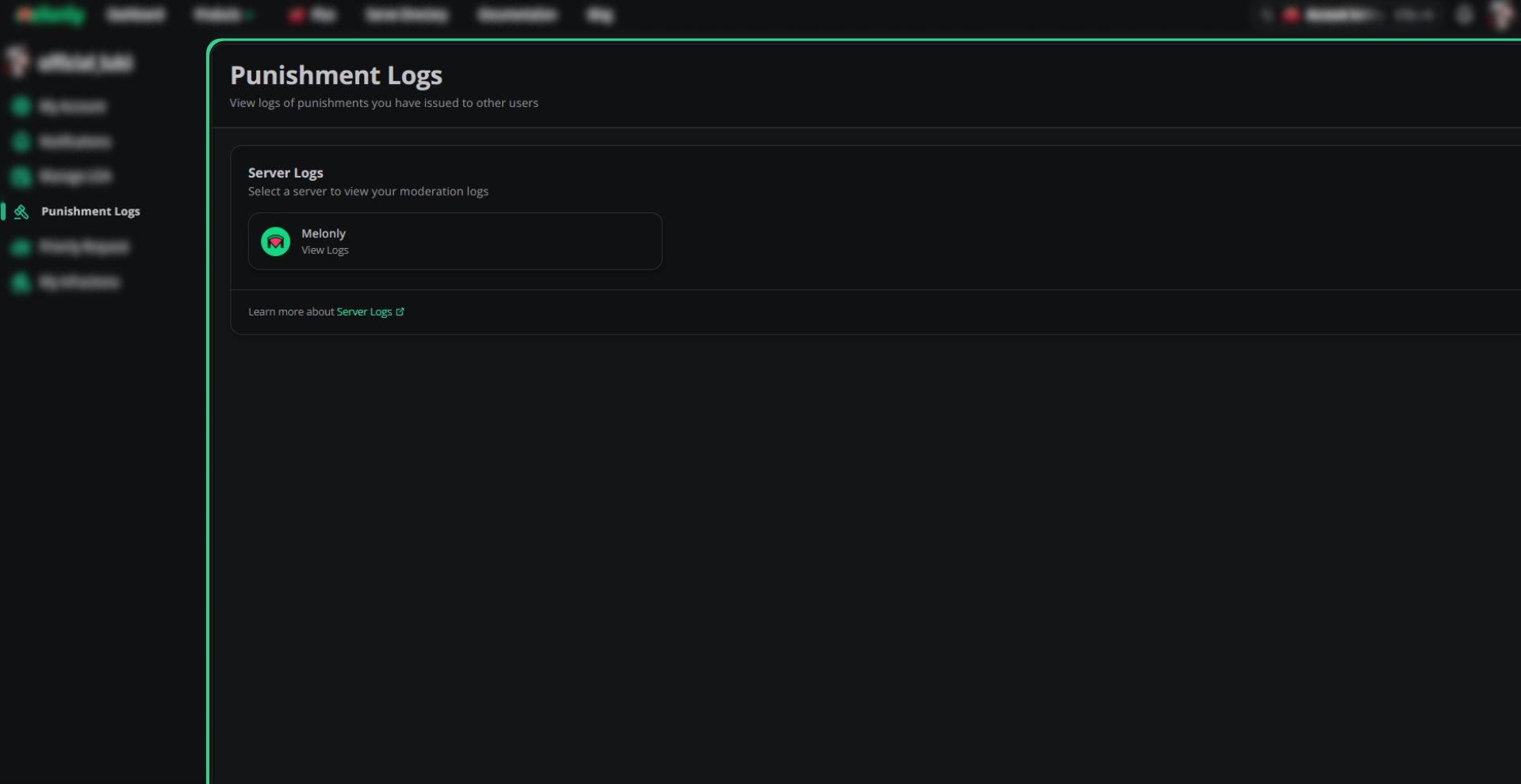Select Punishment Logs in the sidebar
Screen dimensions: 1521x784
point(90,212)
